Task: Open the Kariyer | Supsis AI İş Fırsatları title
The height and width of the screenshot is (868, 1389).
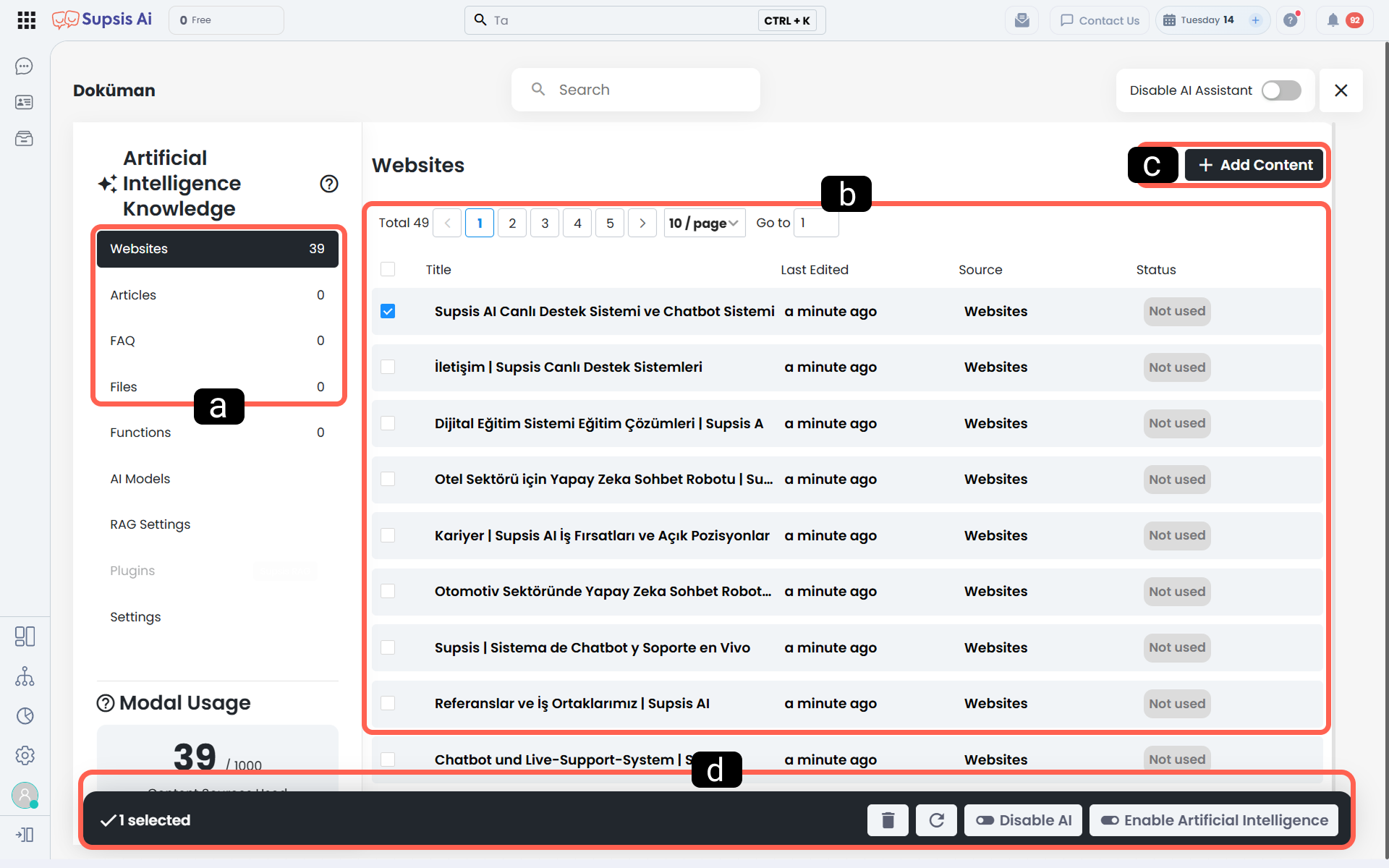Action: point(602,535)
